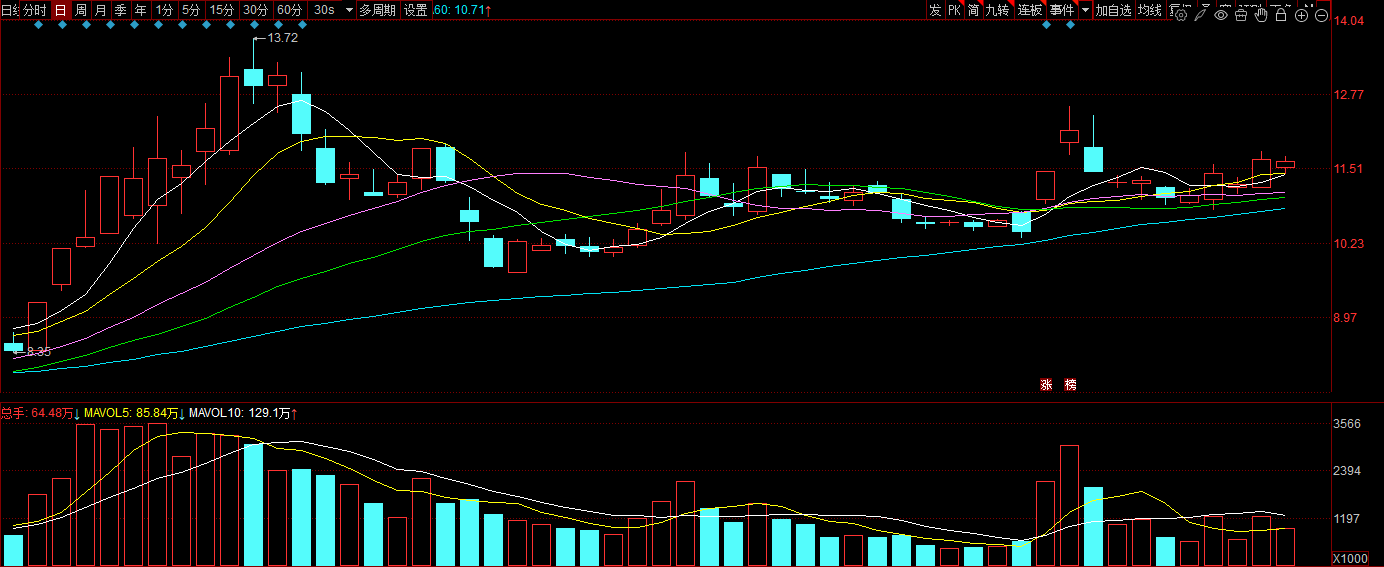Click 加自选 to add to watchlist

pos(1113,10)
